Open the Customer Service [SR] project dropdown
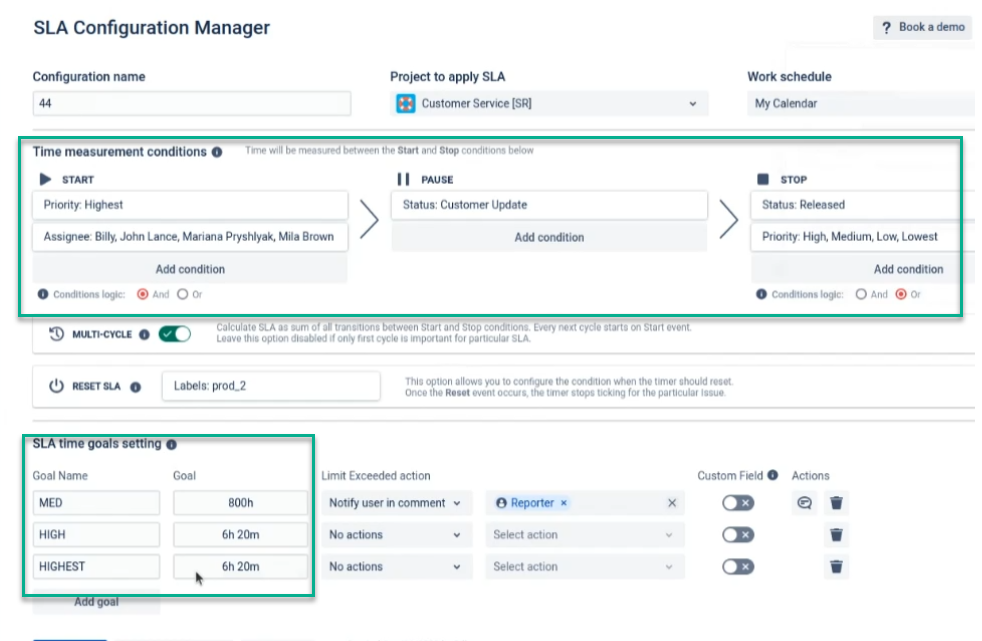This screenshot has width=982, height=641. (549, 104)
